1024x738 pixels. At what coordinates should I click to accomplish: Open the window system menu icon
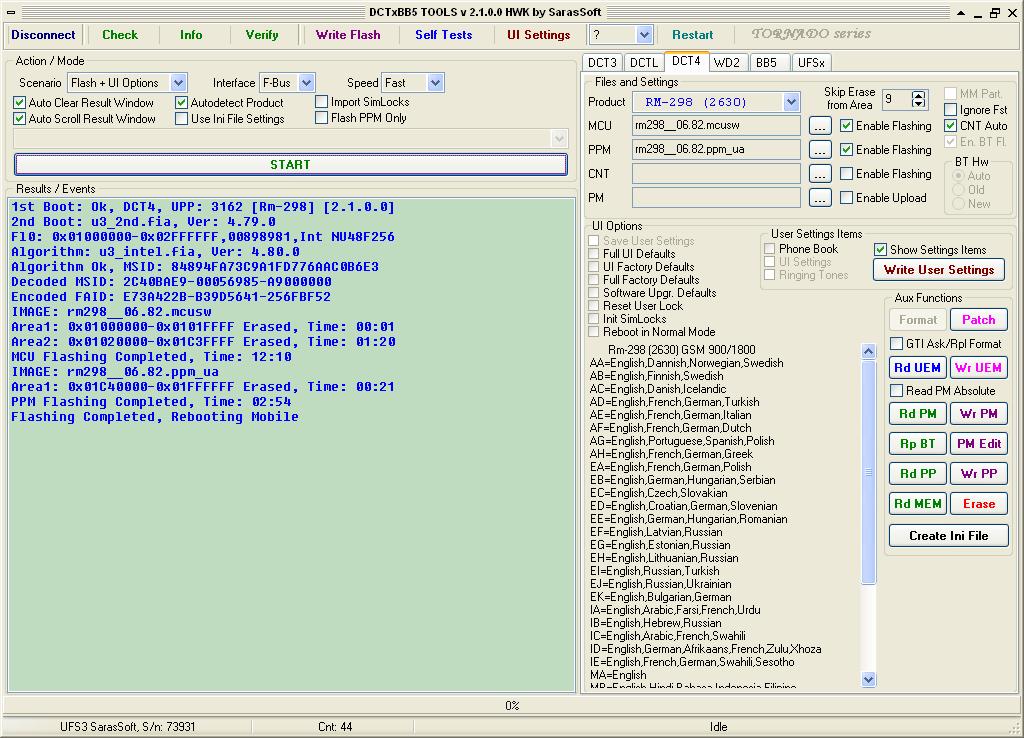(x=11, y=12)
